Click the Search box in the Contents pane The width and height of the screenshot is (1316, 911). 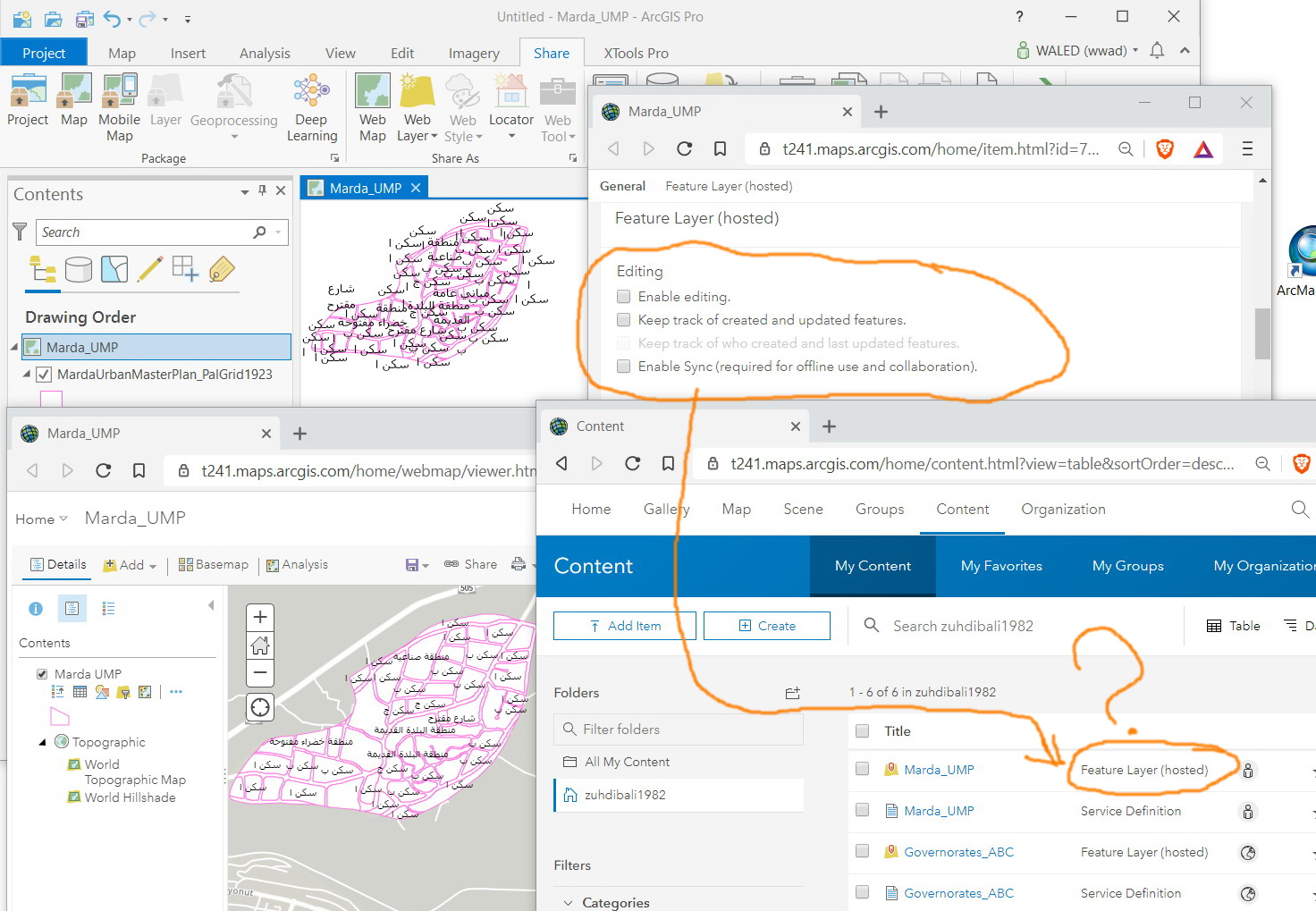(x=162, y=232)
